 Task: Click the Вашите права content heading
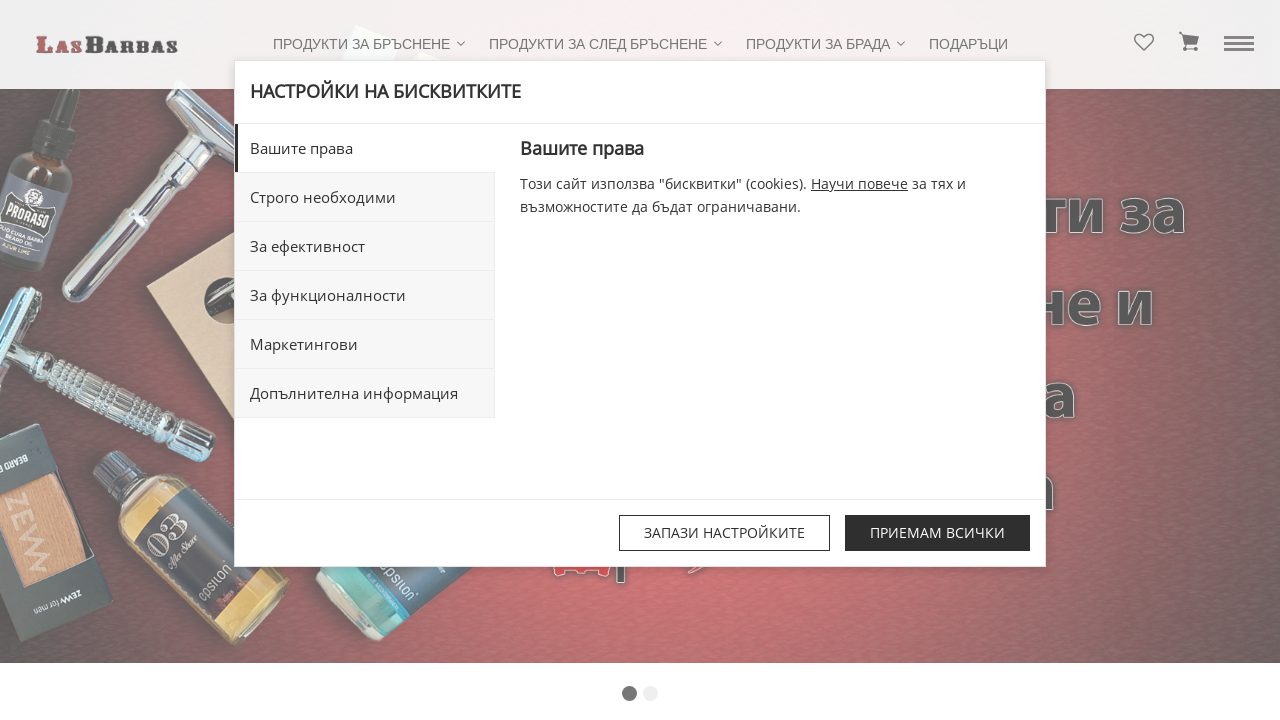pyautogui.click(x=582, y=148)
